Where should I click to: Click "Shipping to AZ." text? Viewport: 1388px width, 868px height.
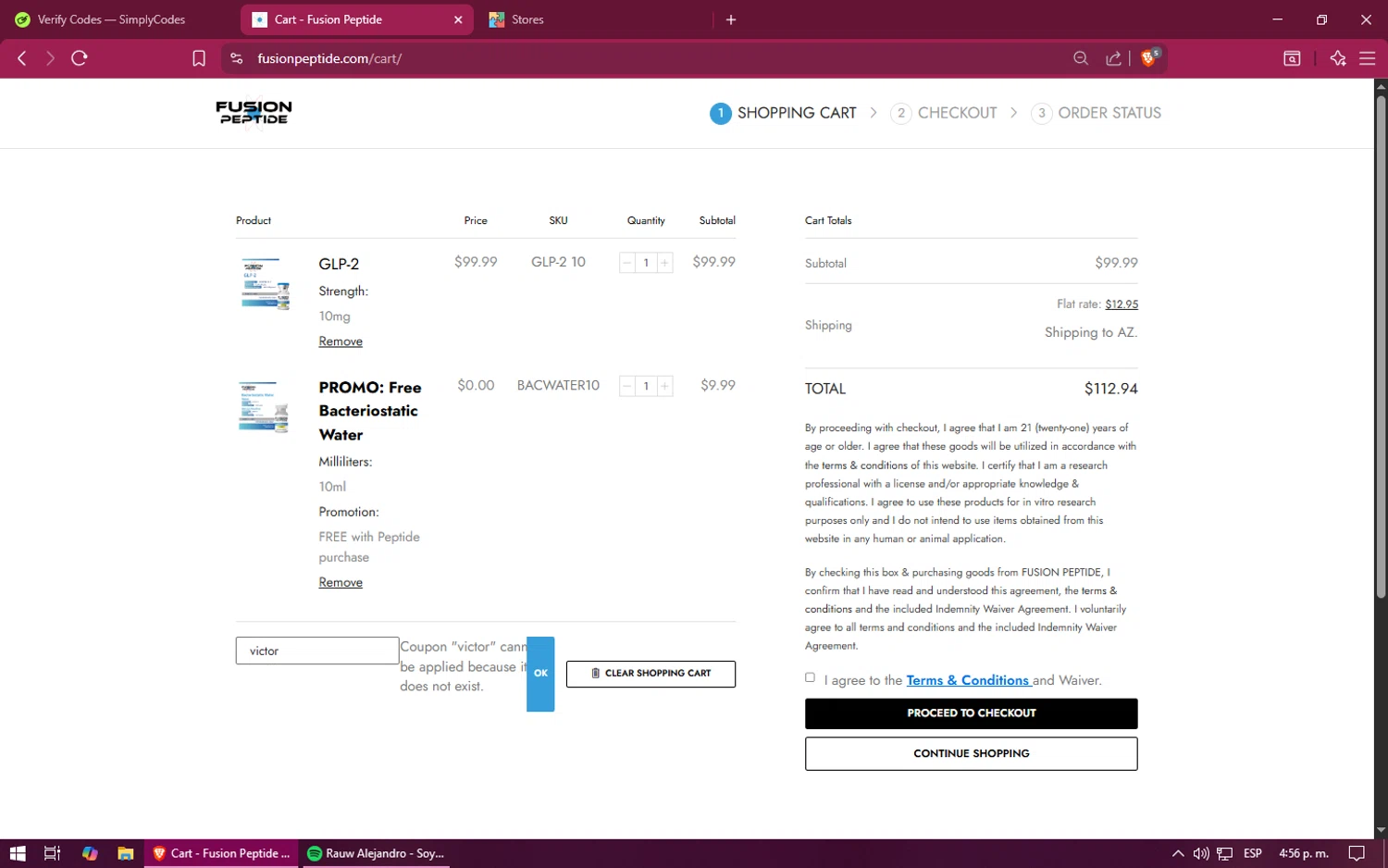point(1091,332)
